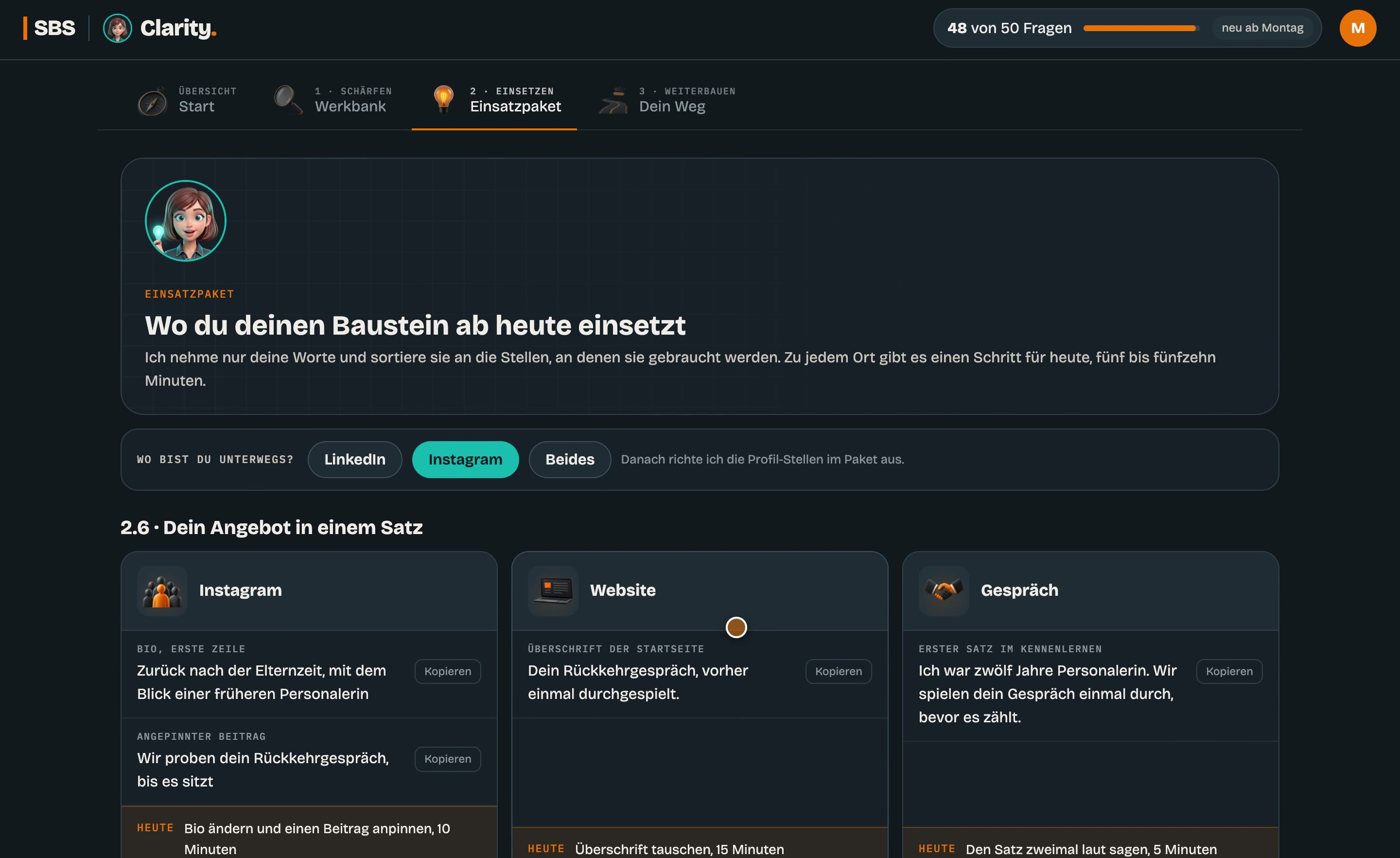Click the compass icon for Start

point(152,100)
